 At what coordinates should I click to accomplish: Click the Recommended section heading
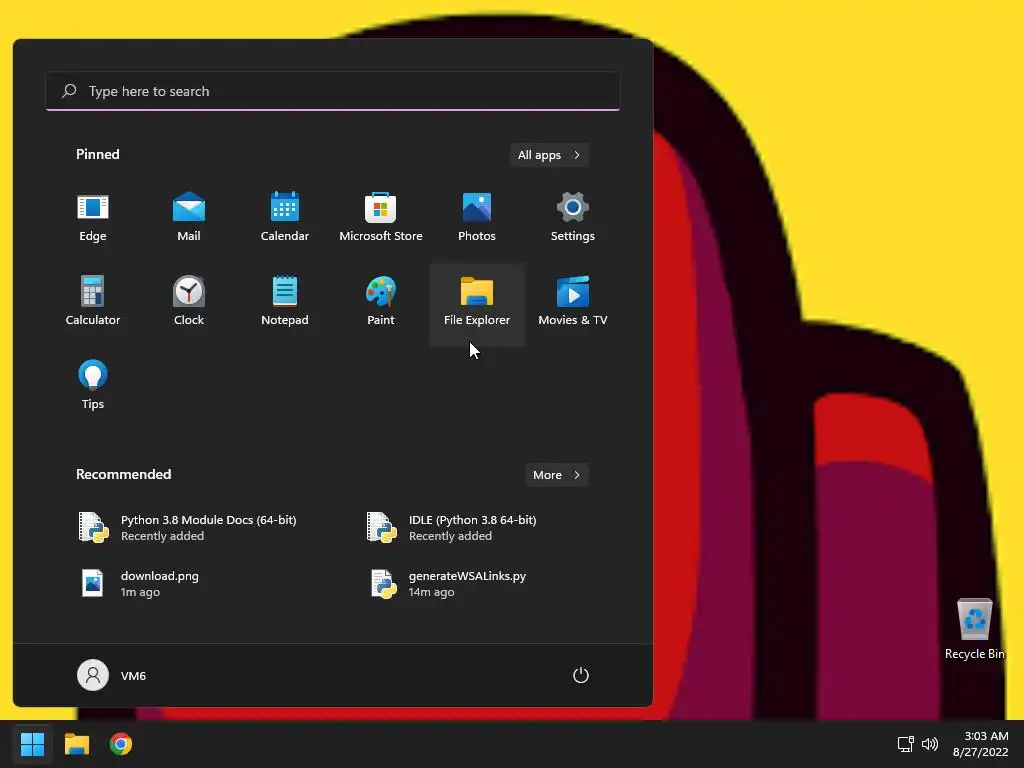[123, 474]
